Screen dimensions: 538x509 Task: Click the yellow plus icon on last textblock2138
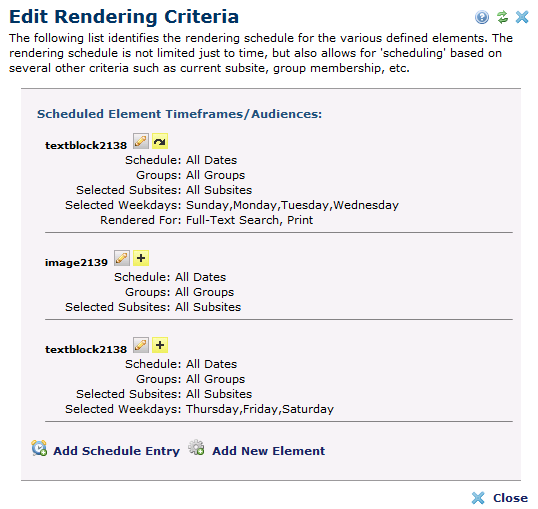click(x=160, y=345)
